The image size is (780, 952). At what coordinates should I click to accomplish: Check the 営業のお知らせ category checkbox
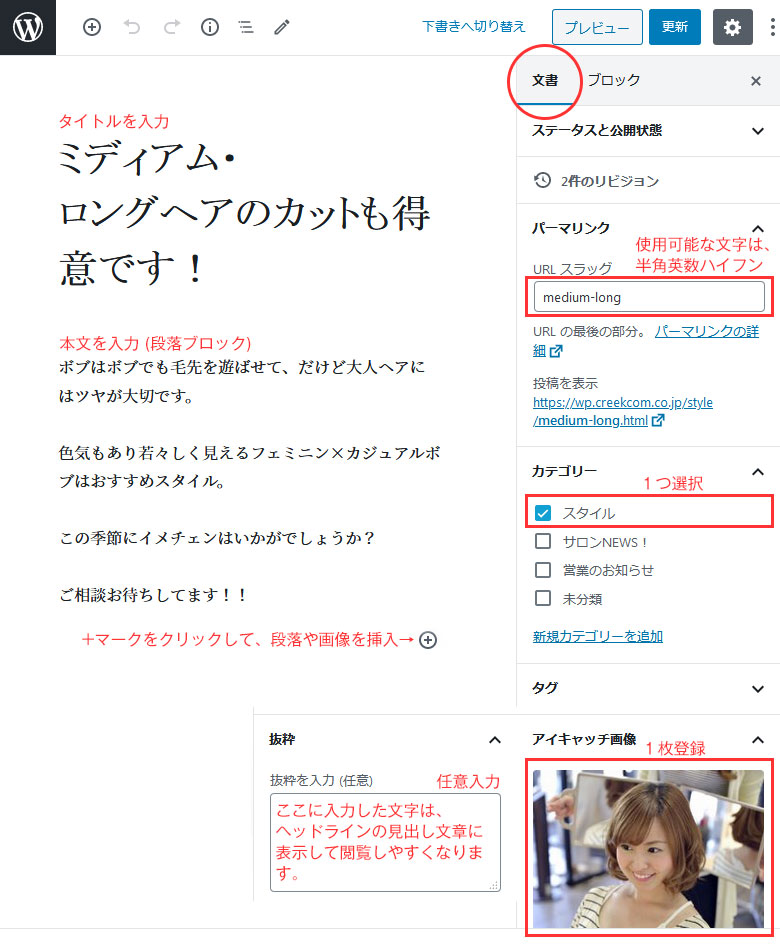(543, 570)
